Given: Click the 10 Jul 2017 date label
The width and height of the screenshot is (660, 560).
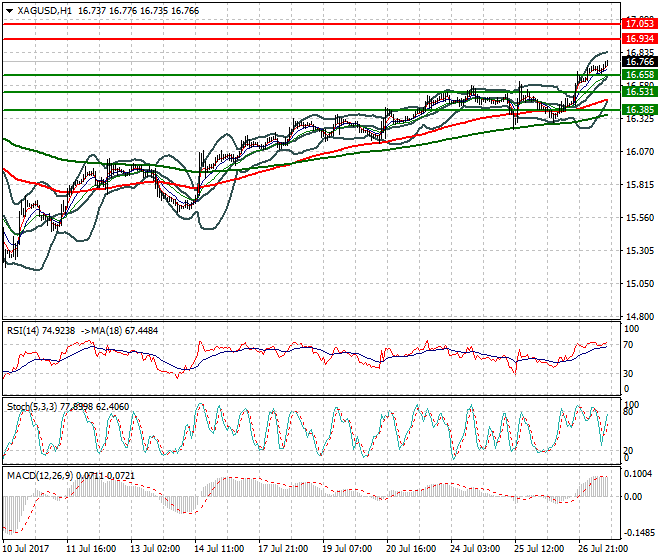Looking at the screenshot, I should (x=25, y=549).
